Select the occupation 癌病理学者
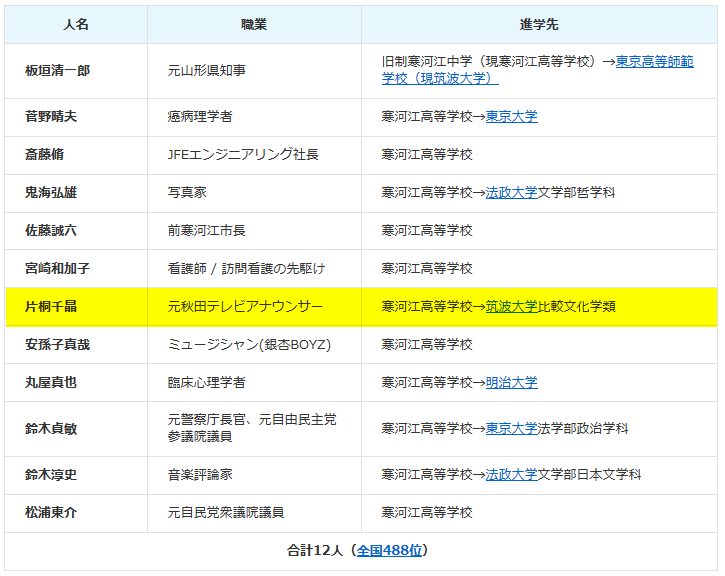The image size is (725, 576). click(200, 116)
